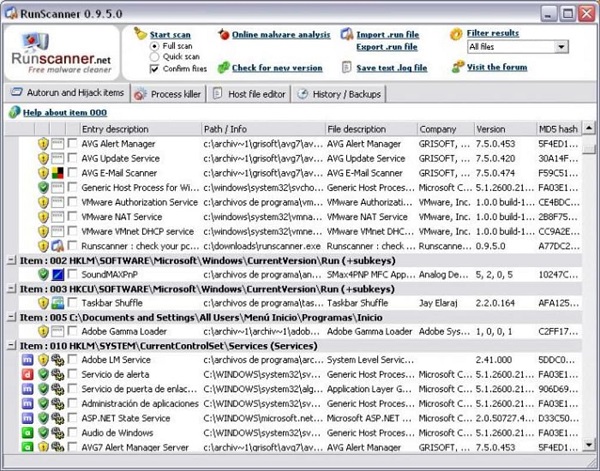
Task: Click the list scrollbar down arrow
Action: [589, 445]
